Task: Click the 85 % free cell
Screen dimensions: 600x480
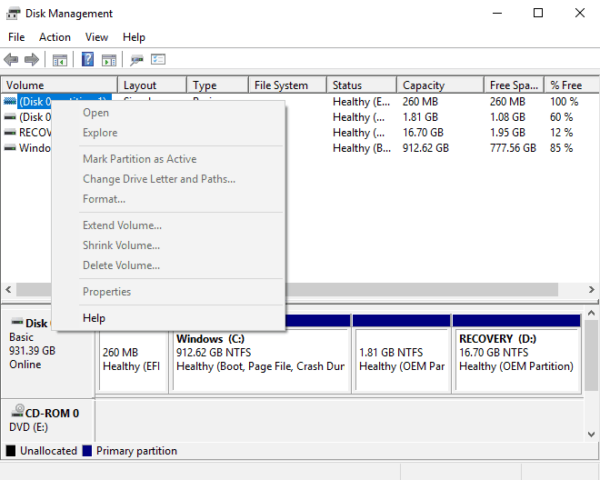Action: [x=561, y=148]
